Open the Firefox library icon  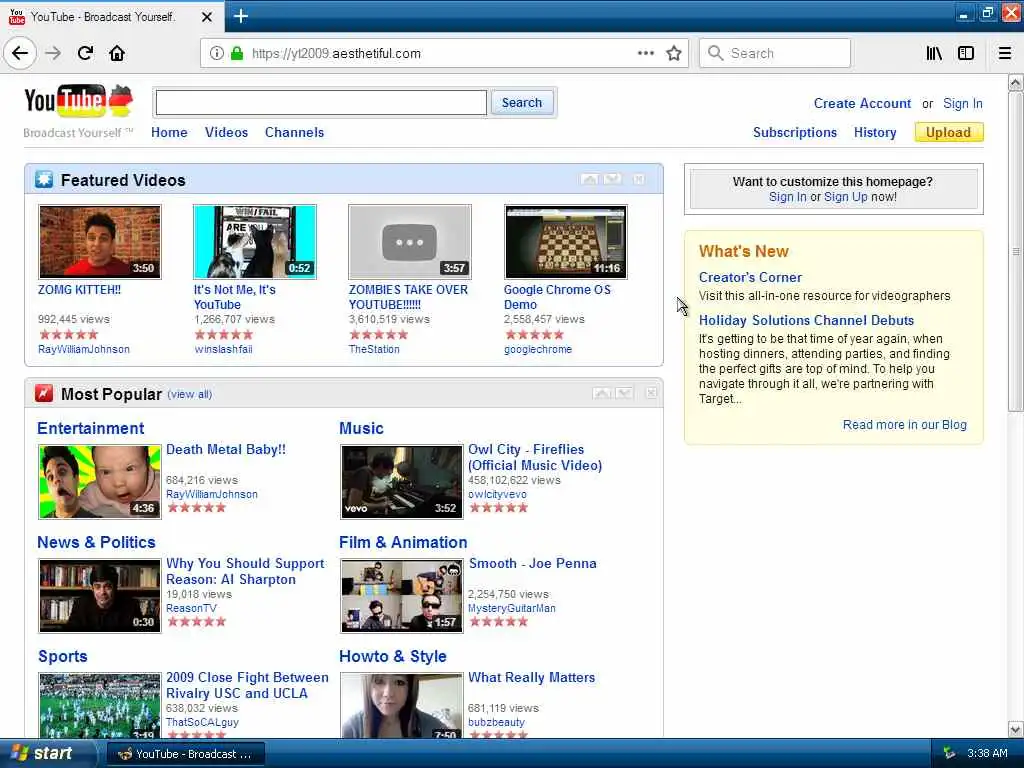(x=934, y=53)
